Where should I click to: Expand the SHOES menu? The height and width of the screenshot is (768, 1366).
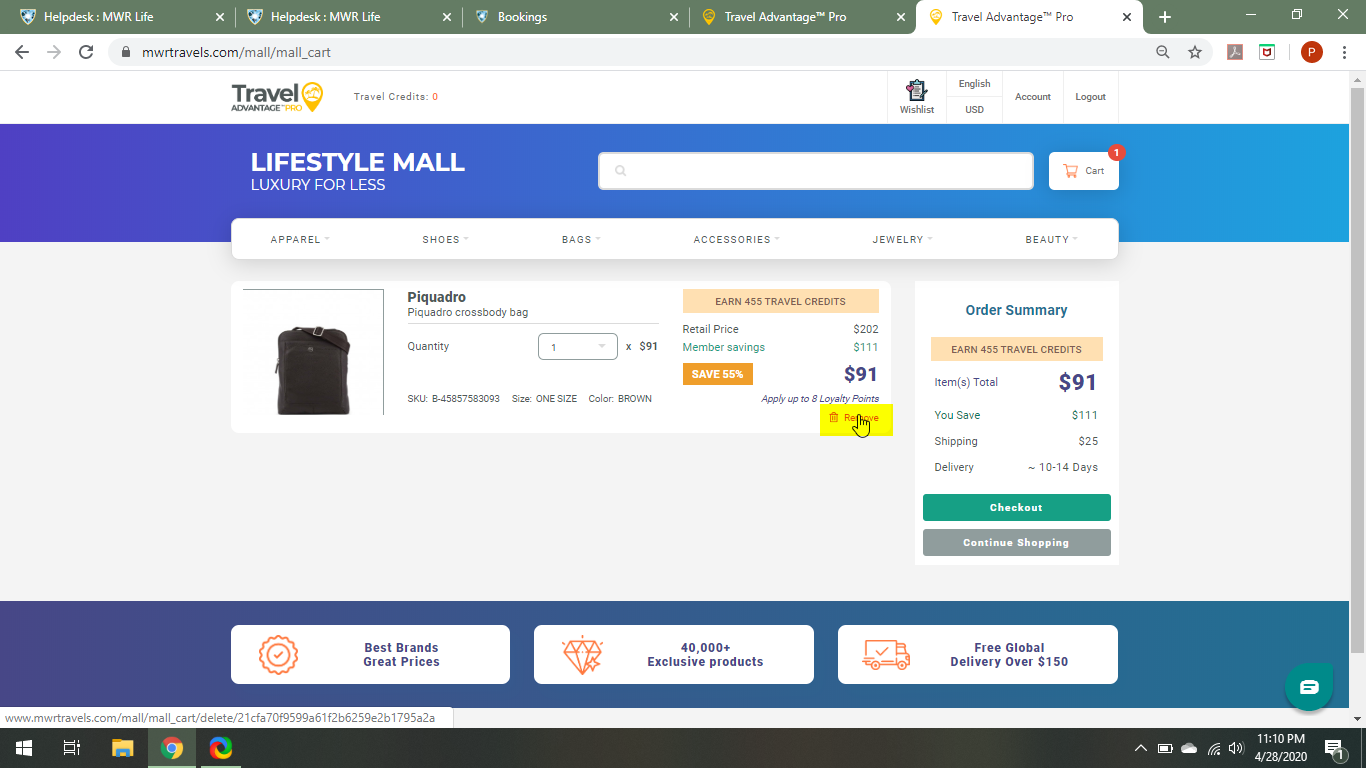pos(445,240)
